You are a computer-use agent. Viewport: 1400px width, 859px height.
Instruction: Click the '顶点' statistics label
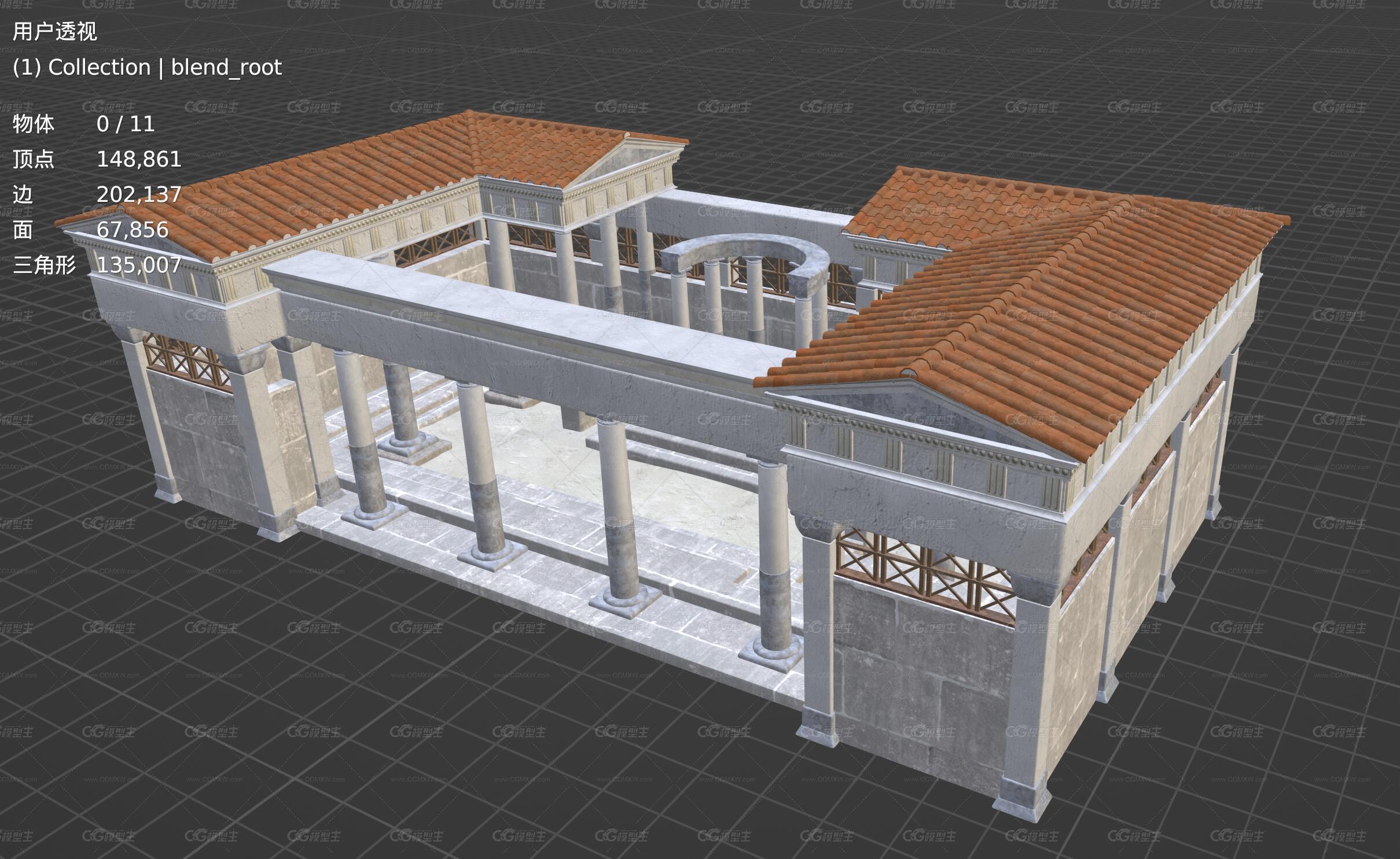(x=34, y=159)
